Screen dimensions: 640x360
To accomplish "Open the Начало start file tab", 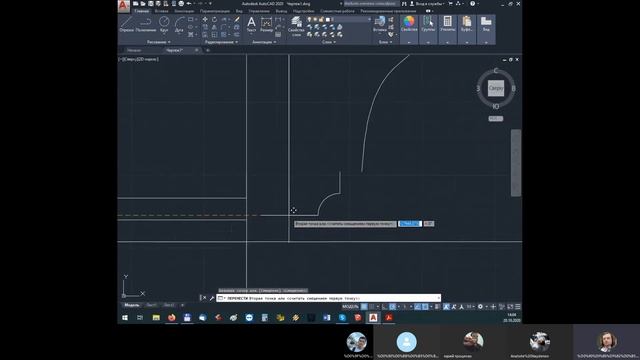I will (134, 50).
